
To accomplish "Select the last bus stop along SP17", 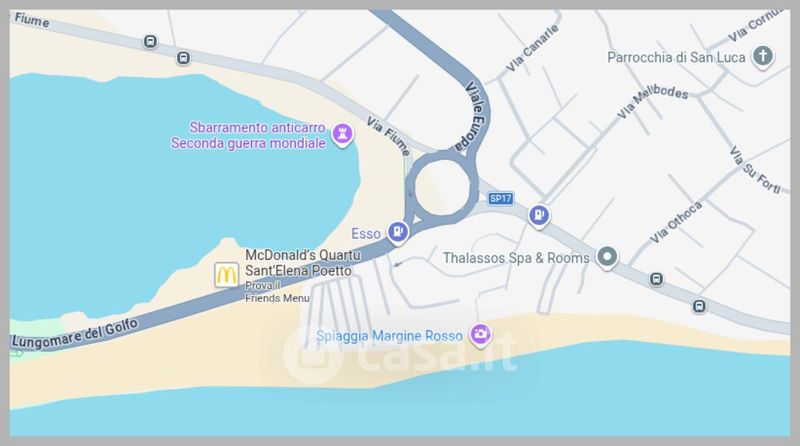I will point(699,306).
